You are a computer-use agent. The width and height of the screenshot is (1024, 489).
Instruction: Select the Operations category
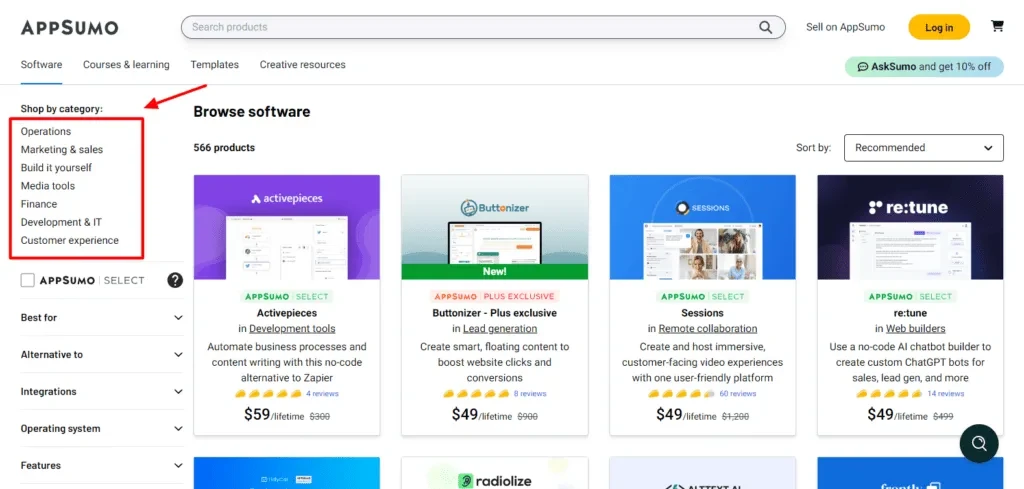(46, 131)
